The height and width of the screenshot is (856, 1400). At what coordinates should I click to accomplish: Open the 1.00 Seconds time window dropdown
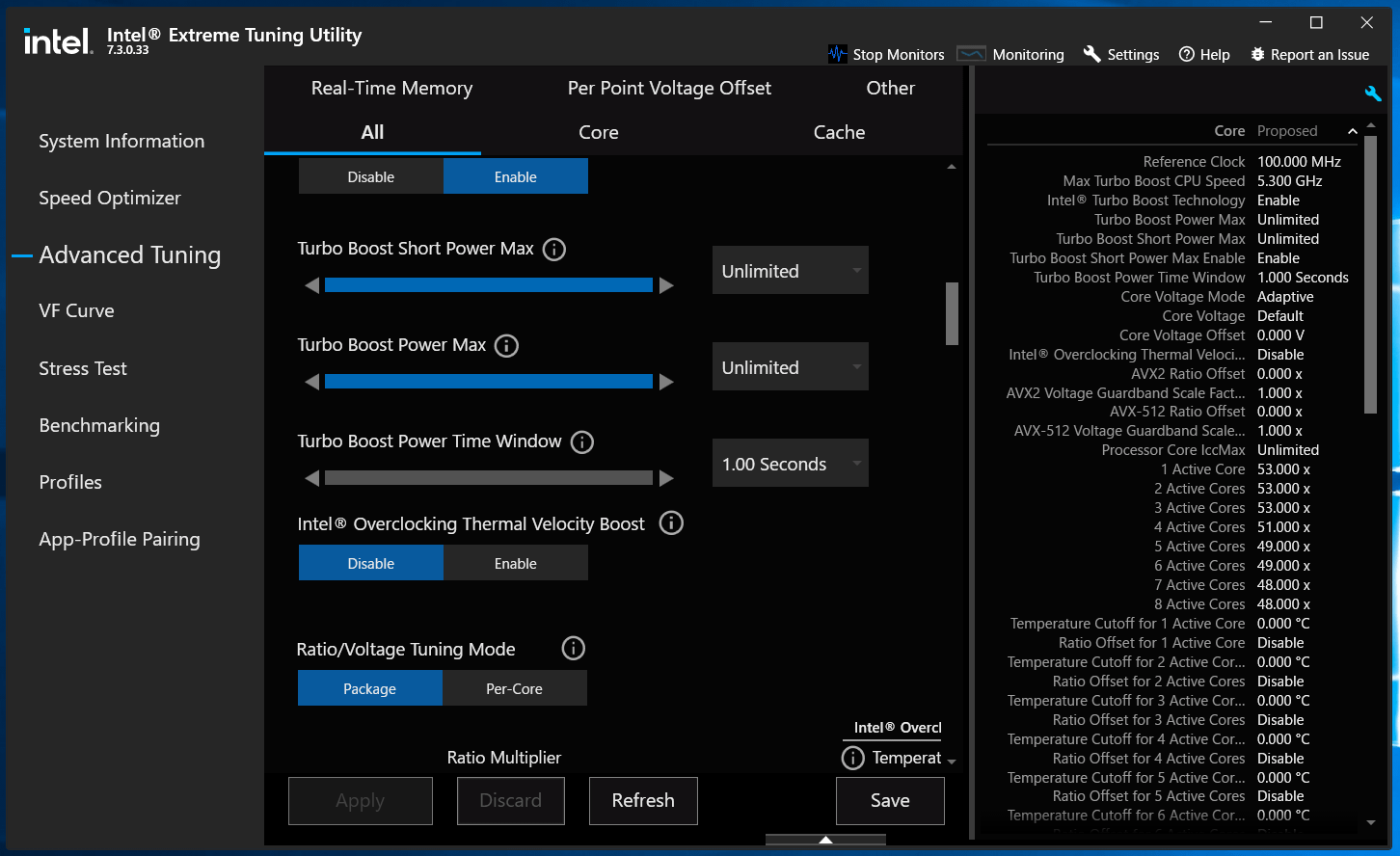pyautogui.click(x=791, y=463)
